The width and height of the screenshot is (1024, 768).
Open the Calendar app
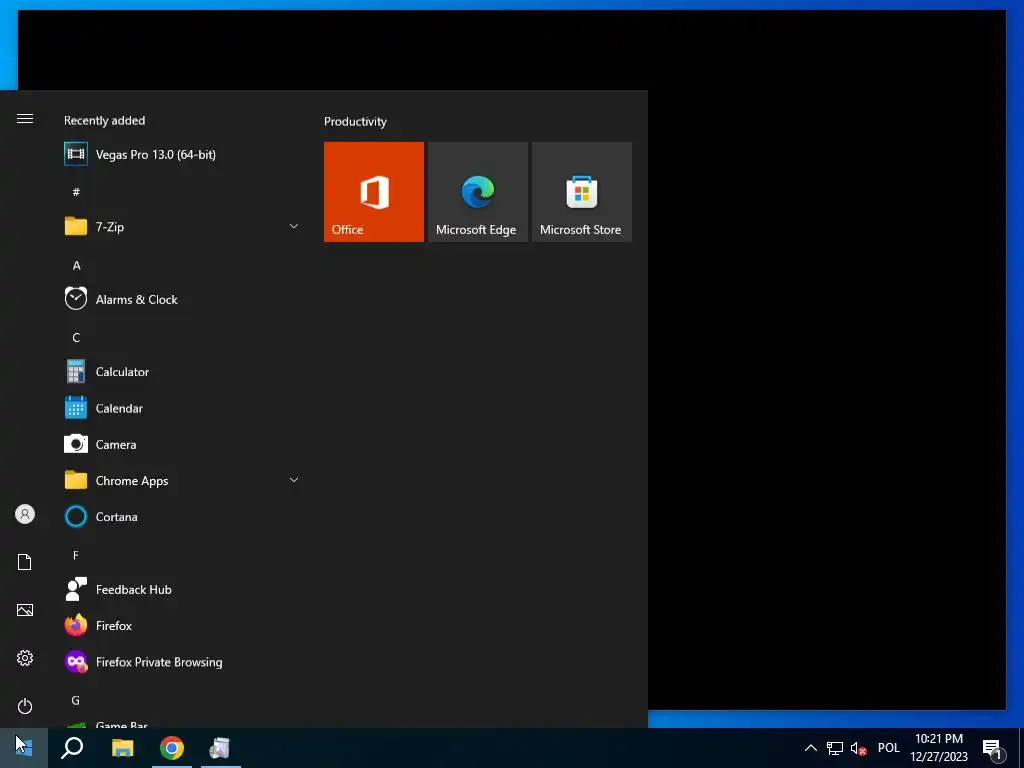coord(182,408)
